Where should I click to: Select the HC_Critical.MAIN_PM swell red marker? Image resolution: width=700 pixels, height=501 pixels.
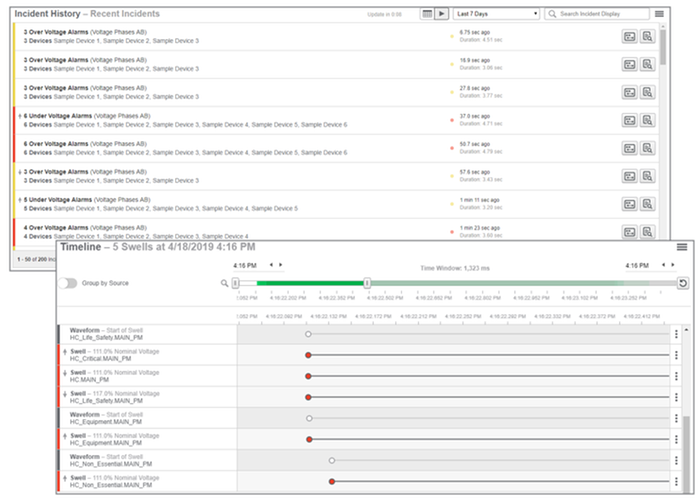tap(308, 355)
